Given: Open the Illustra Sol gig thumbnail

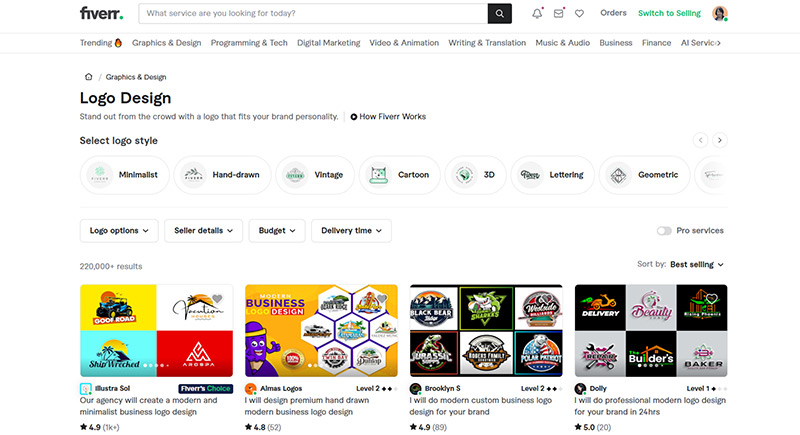Looking at the screenshot, I should pyautogui.click(x=157, y=331).
